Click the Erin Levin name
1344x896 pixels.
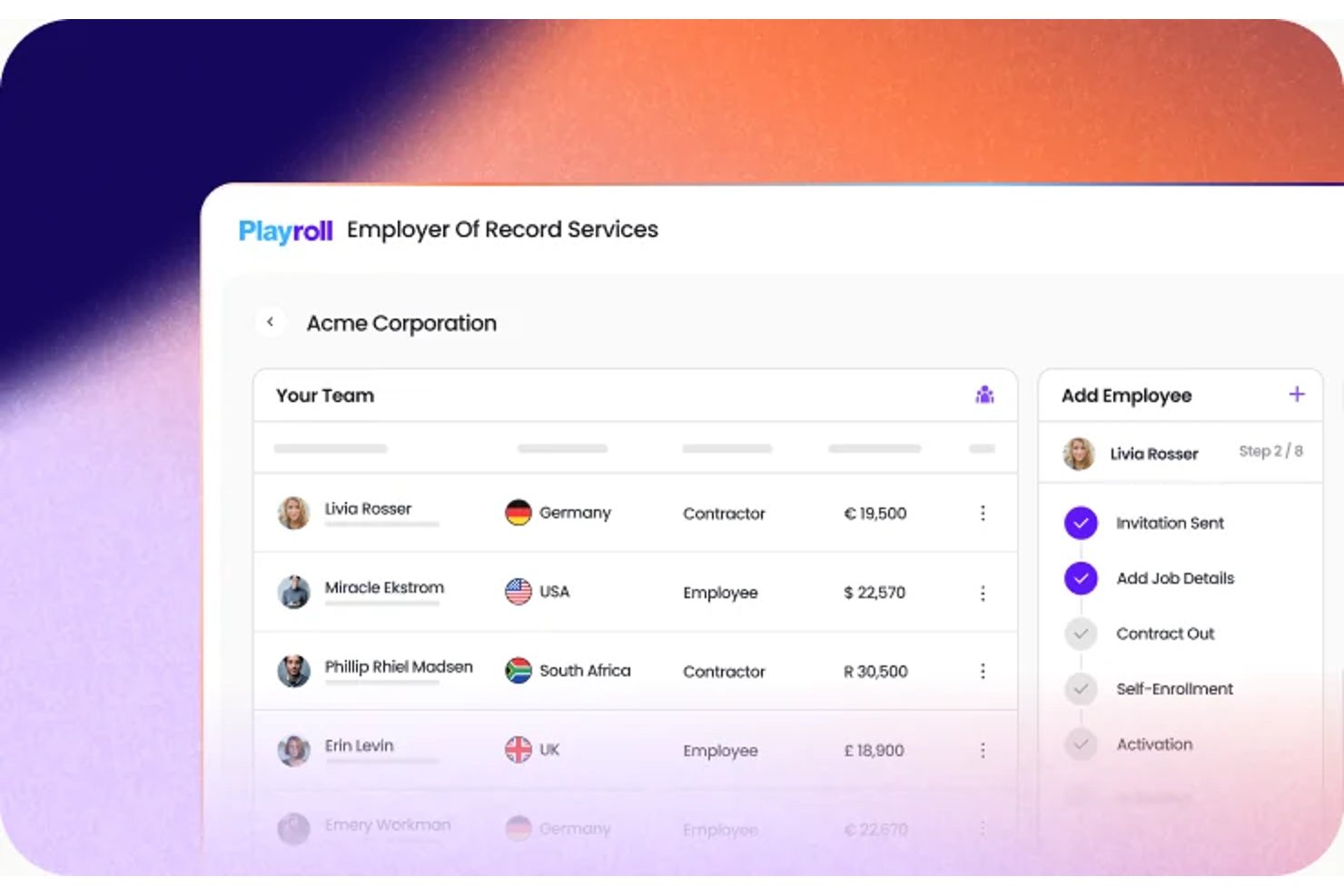[x=359, y=745]
